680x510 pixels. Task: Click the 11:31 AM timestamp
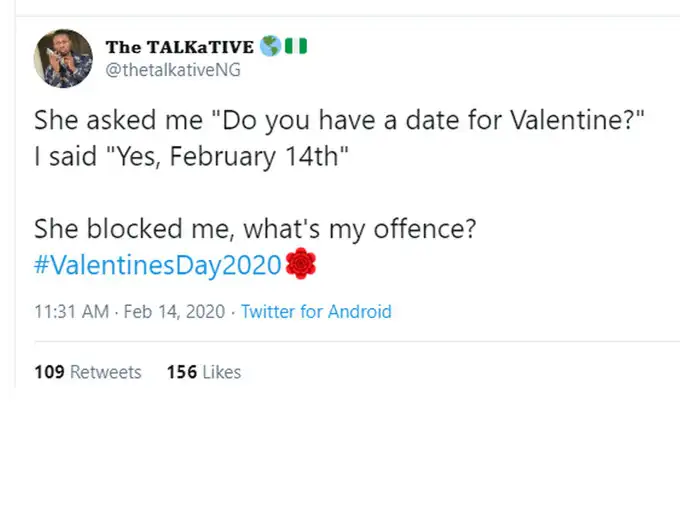tap(71, 311)
